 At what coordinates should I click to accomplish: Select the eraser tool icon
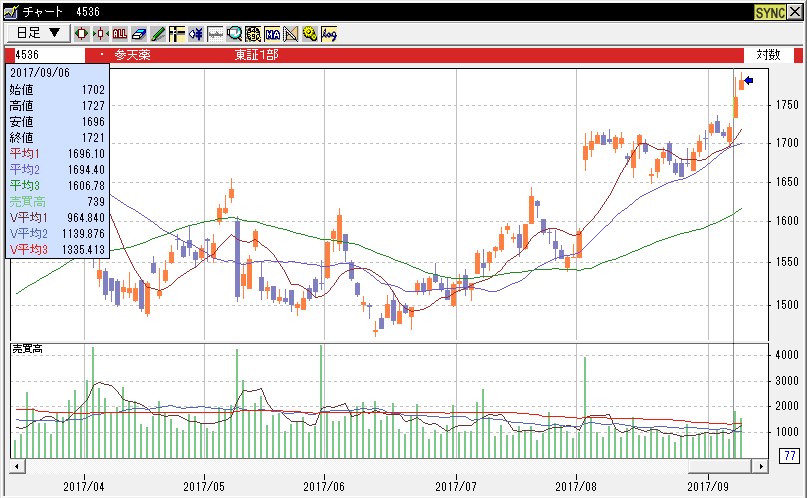(139, 33)
